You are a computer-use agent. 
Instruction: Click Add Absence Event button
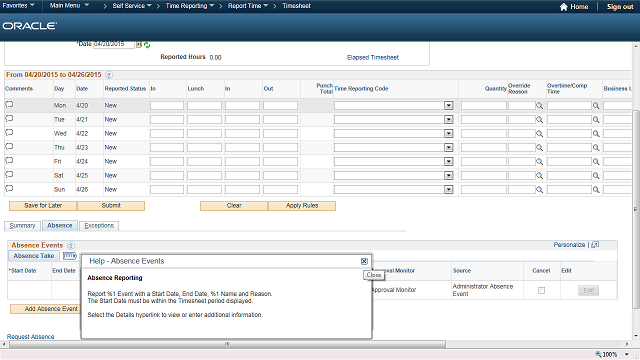[46, 309]
